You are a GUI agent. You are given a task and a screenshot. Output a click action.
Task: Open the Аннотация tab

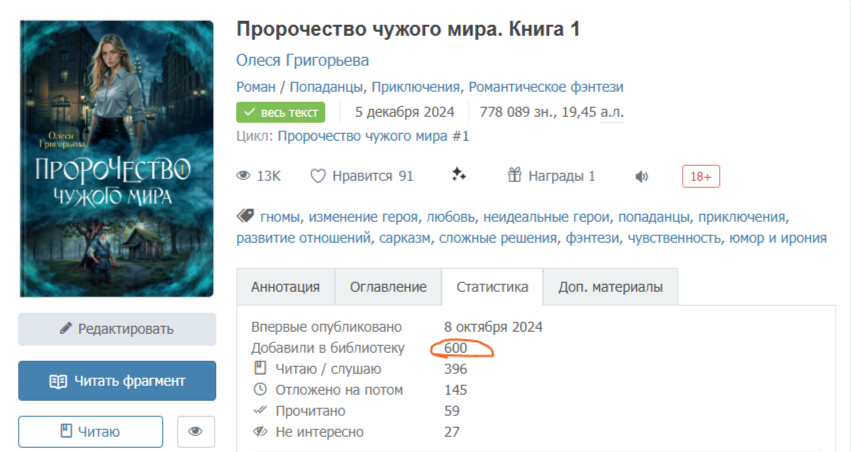285,287
